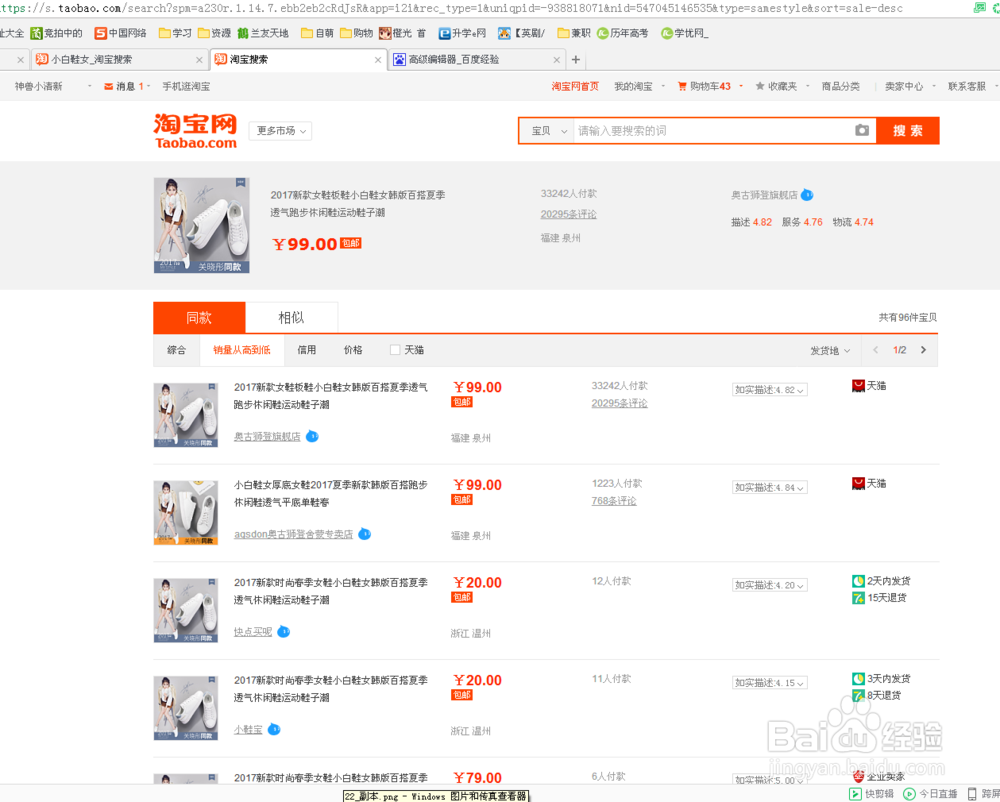This screenshot has height=802, width=1000.
Task: Sort results by 综合
Action: 177,350
